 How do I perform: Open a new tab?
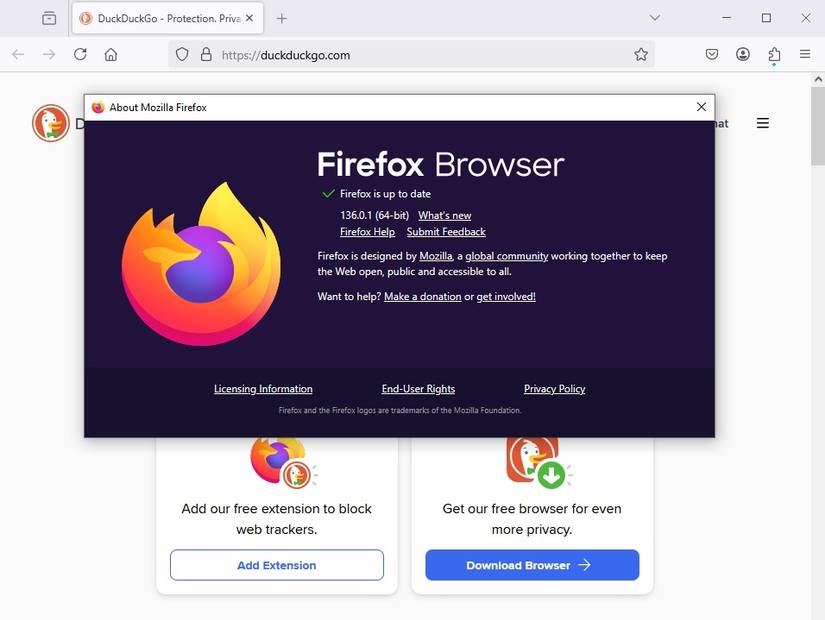tap(282, 18)
